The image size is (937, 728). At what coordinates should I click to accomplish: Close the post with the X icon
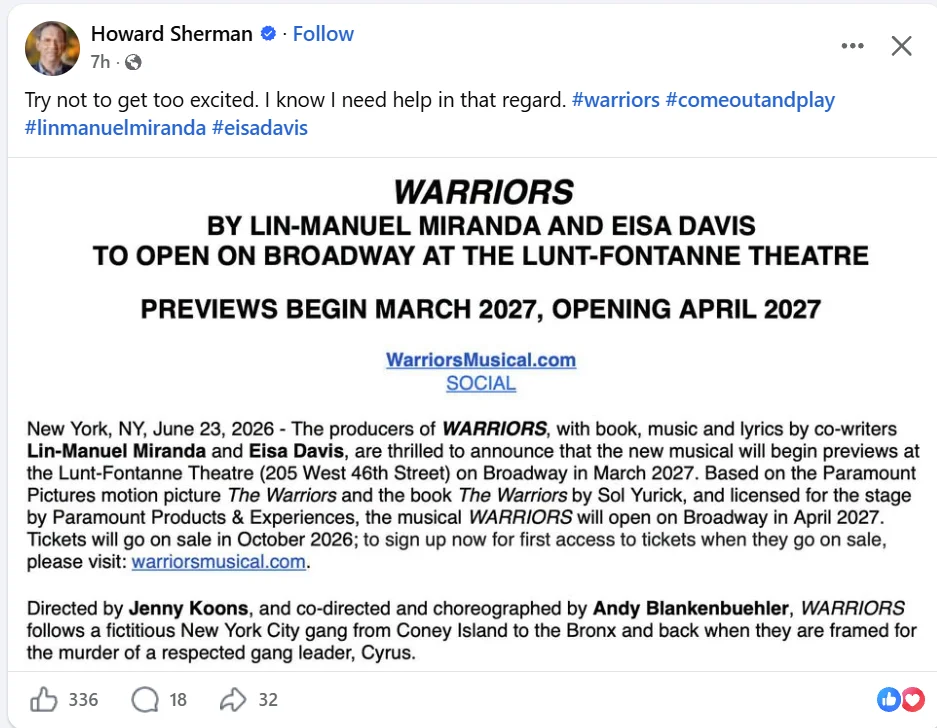pyautogui.click(x=901, y=46)
